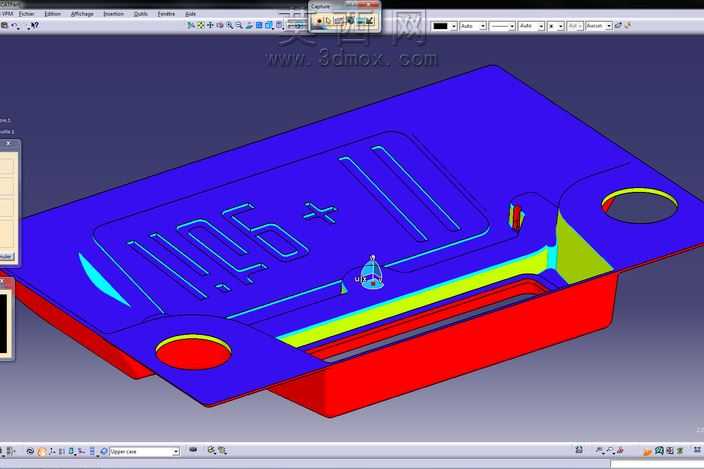Click the black swirl icon in the bottom toolbar
Viewport: 704px width, 469px height.
coord(30,451)
